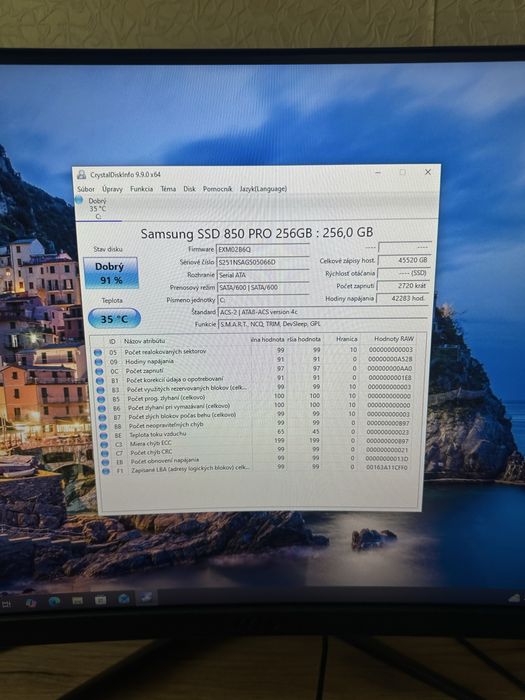Screen dimensions: 525x700
Task: Open File Explorer from the taskbar
Action: 77,601
